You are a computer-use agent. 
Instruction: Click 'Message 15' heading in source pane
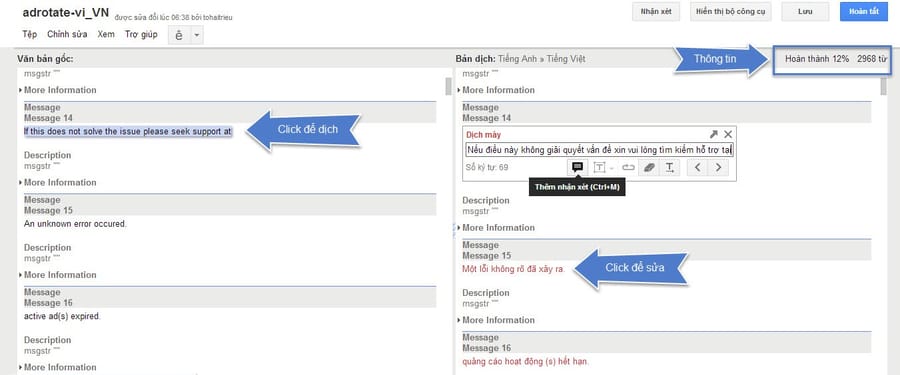48,211
